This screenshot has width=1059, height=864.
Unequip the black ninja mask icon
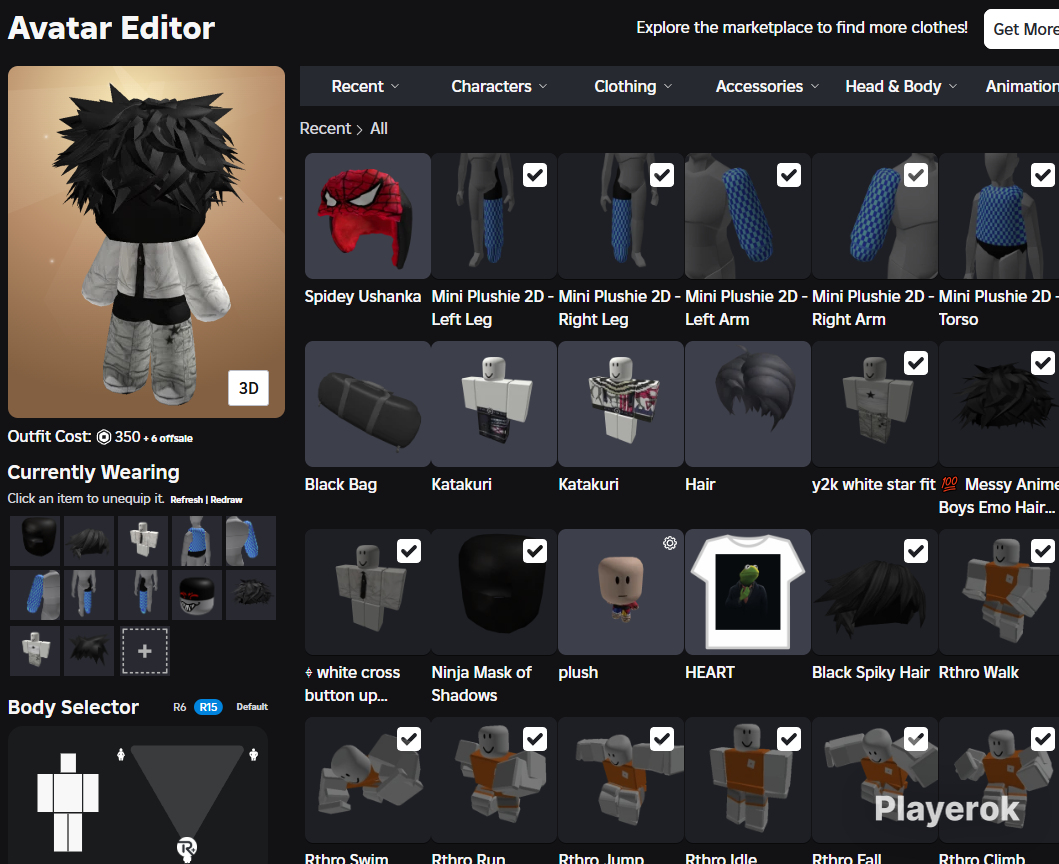[35, 541]
